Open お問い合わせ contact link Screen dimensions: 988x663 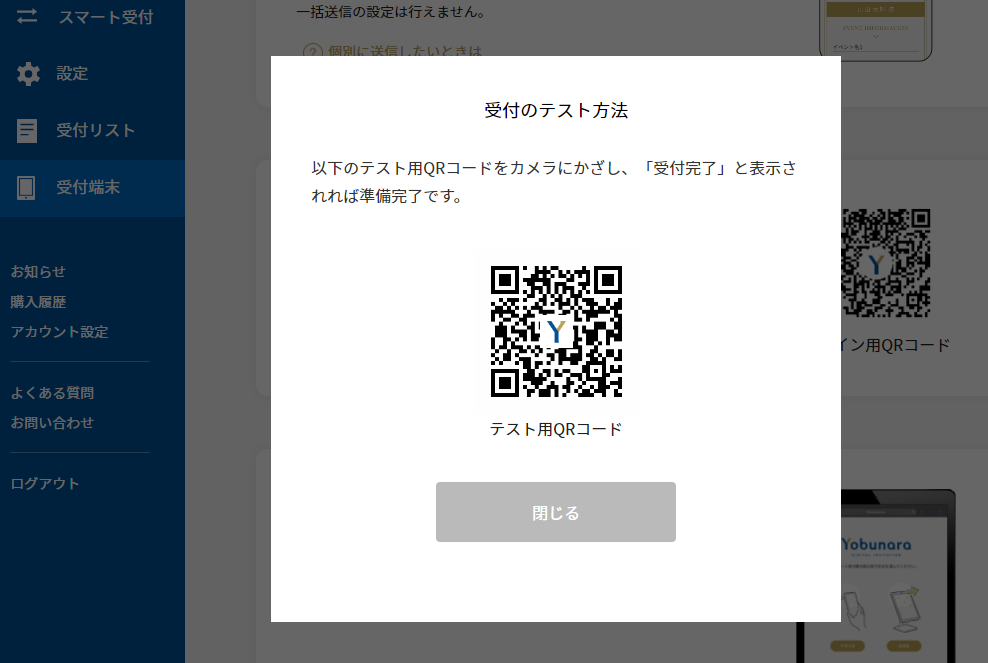pyautogui.click(x=52, y=423)
